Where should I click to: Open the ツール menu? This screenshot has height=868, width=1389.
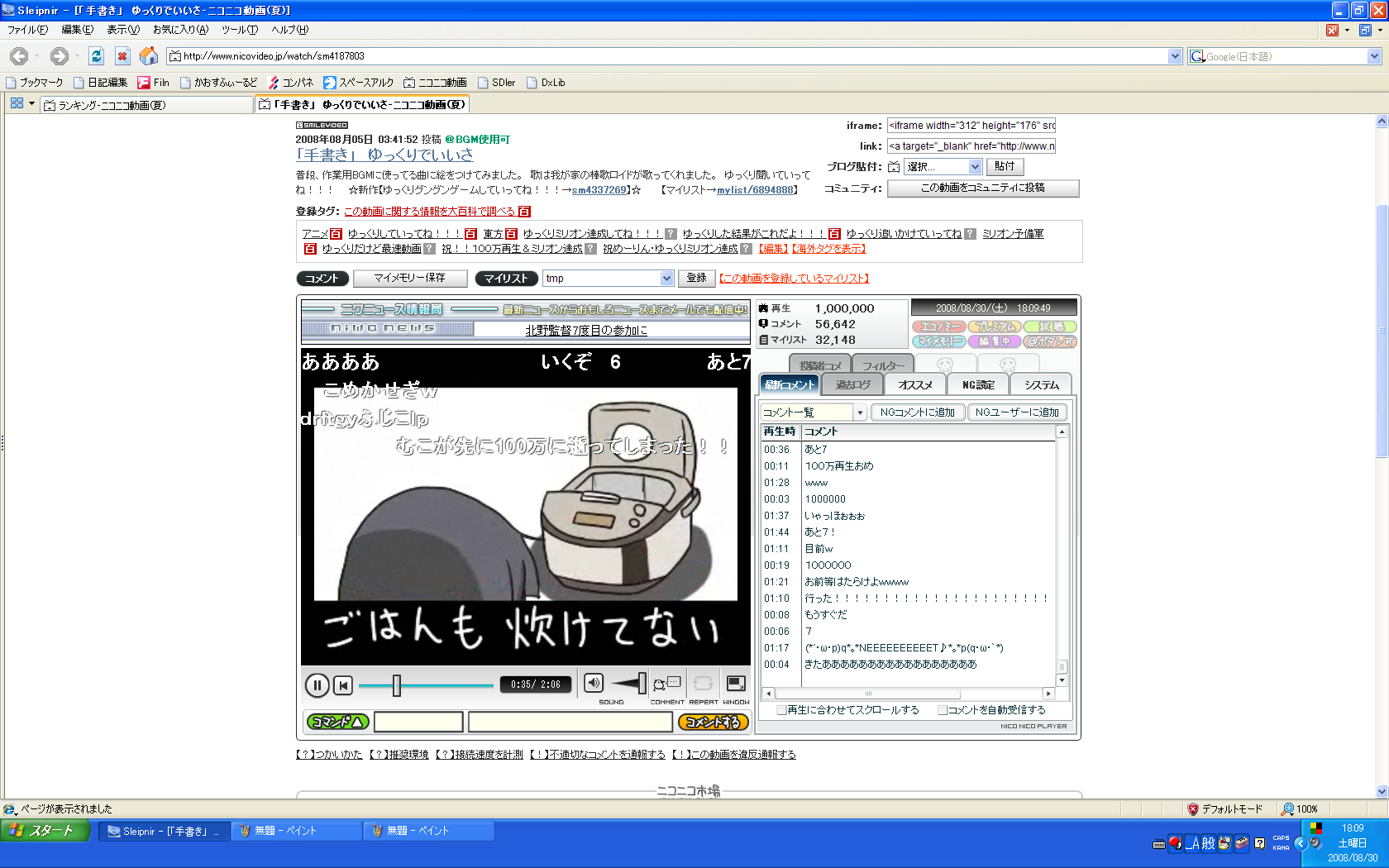[239, 30]
